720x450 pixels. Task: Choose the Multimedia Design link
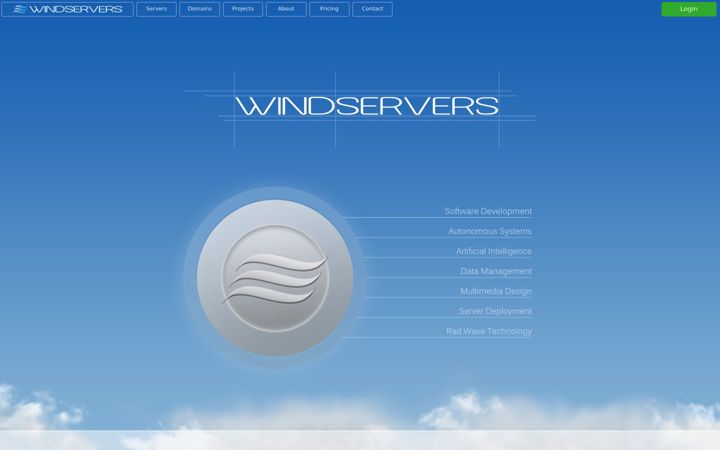(496, 291)
